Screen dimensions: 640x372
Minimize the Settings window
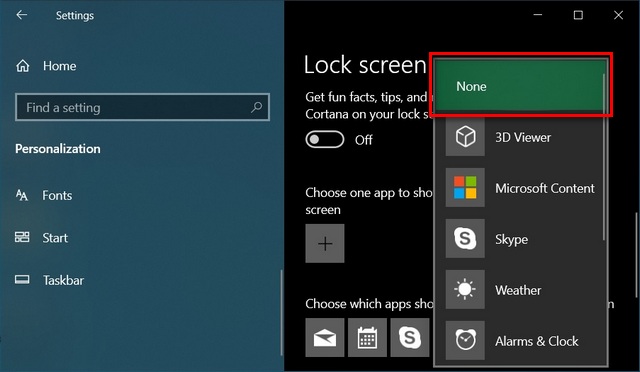538,15
